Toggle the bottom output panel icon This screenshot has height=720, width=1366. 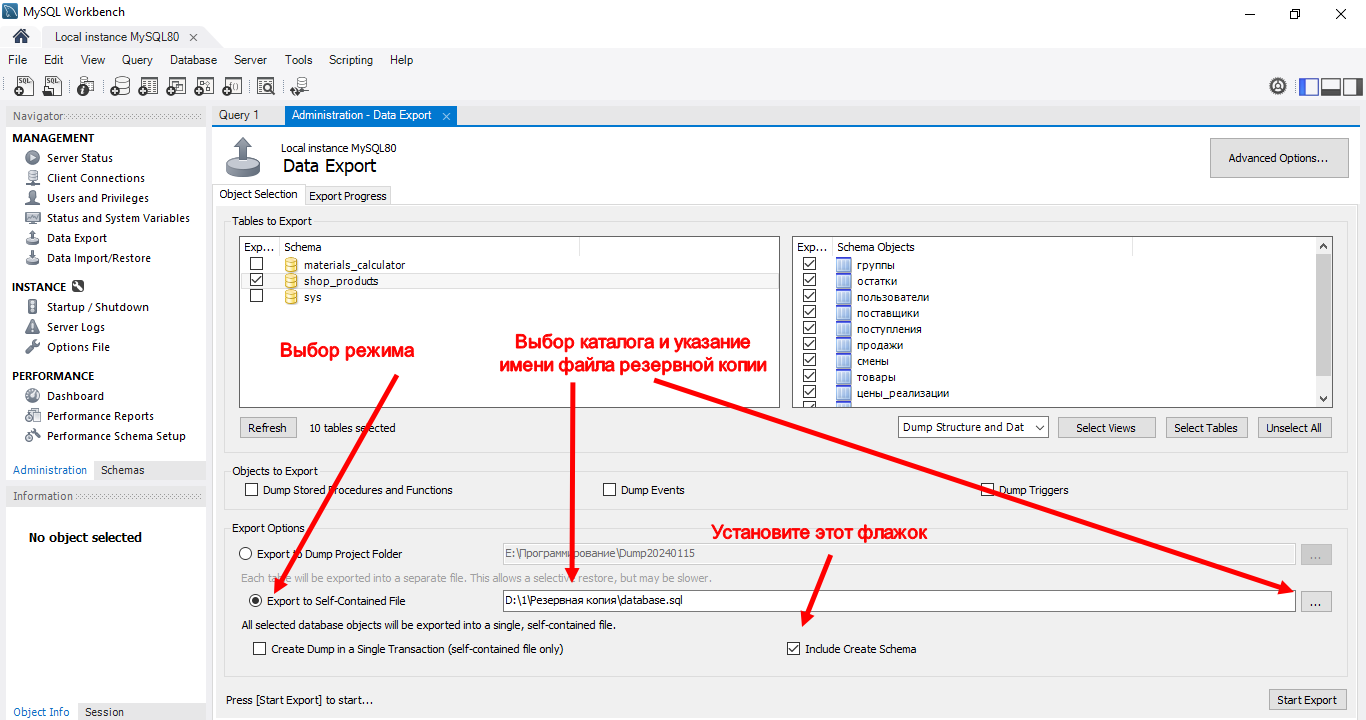coord(1331,87)
